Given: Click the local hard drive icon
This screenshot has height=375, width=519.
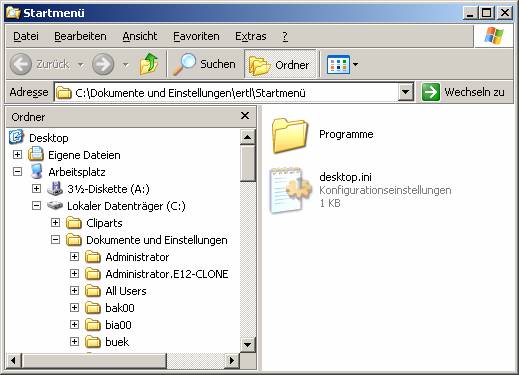Looking at the screenshot, I should 55,205.
